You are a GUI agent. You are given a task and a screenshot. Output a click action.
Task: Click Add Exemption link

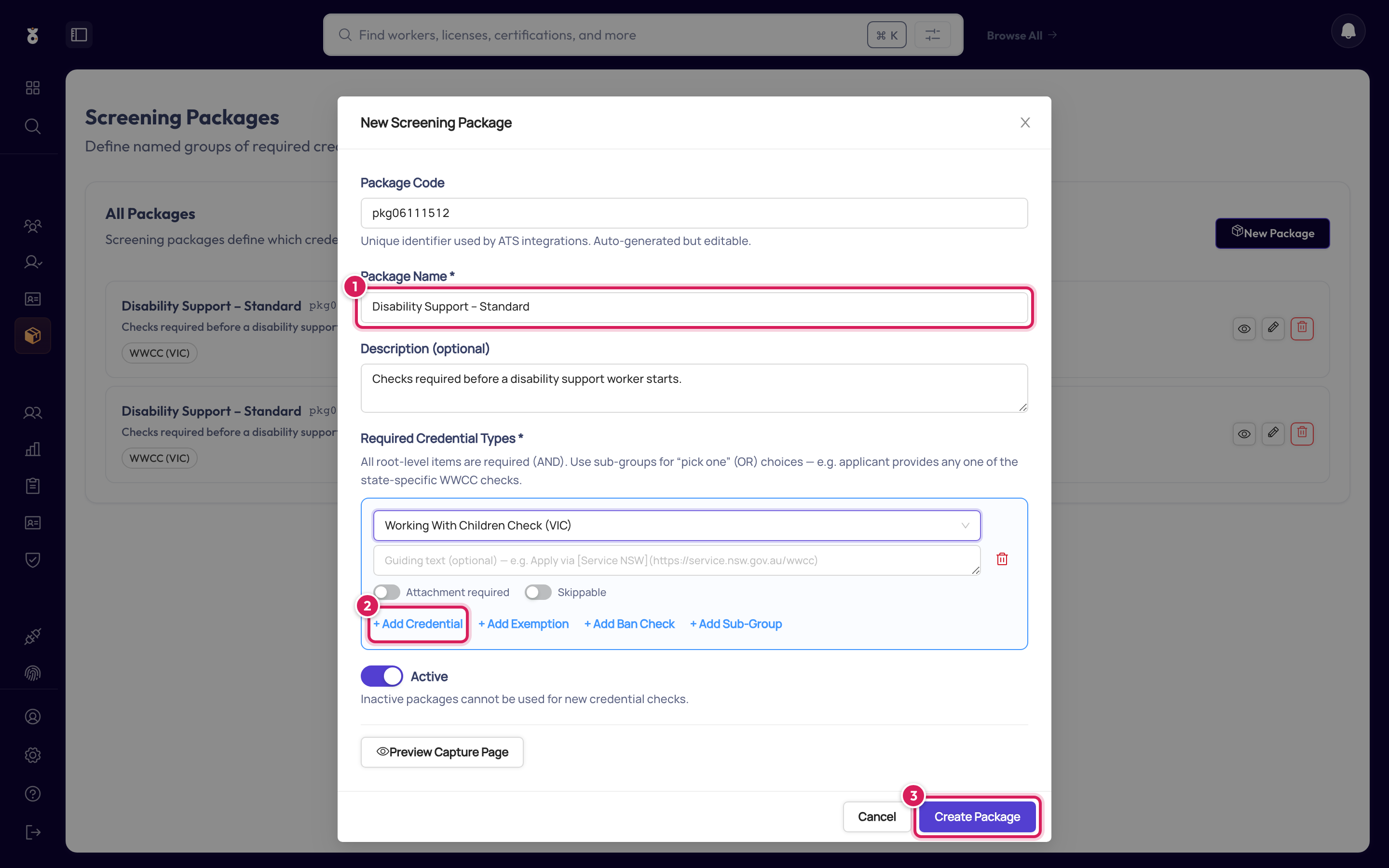(523, 624)
